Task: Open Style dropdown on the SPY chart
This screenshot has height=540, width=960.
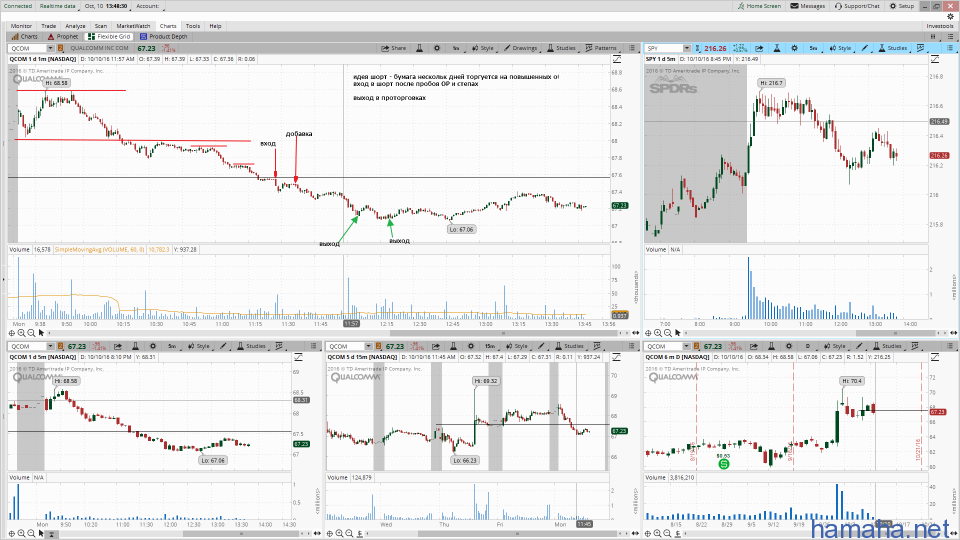Action: click(841, 48)
